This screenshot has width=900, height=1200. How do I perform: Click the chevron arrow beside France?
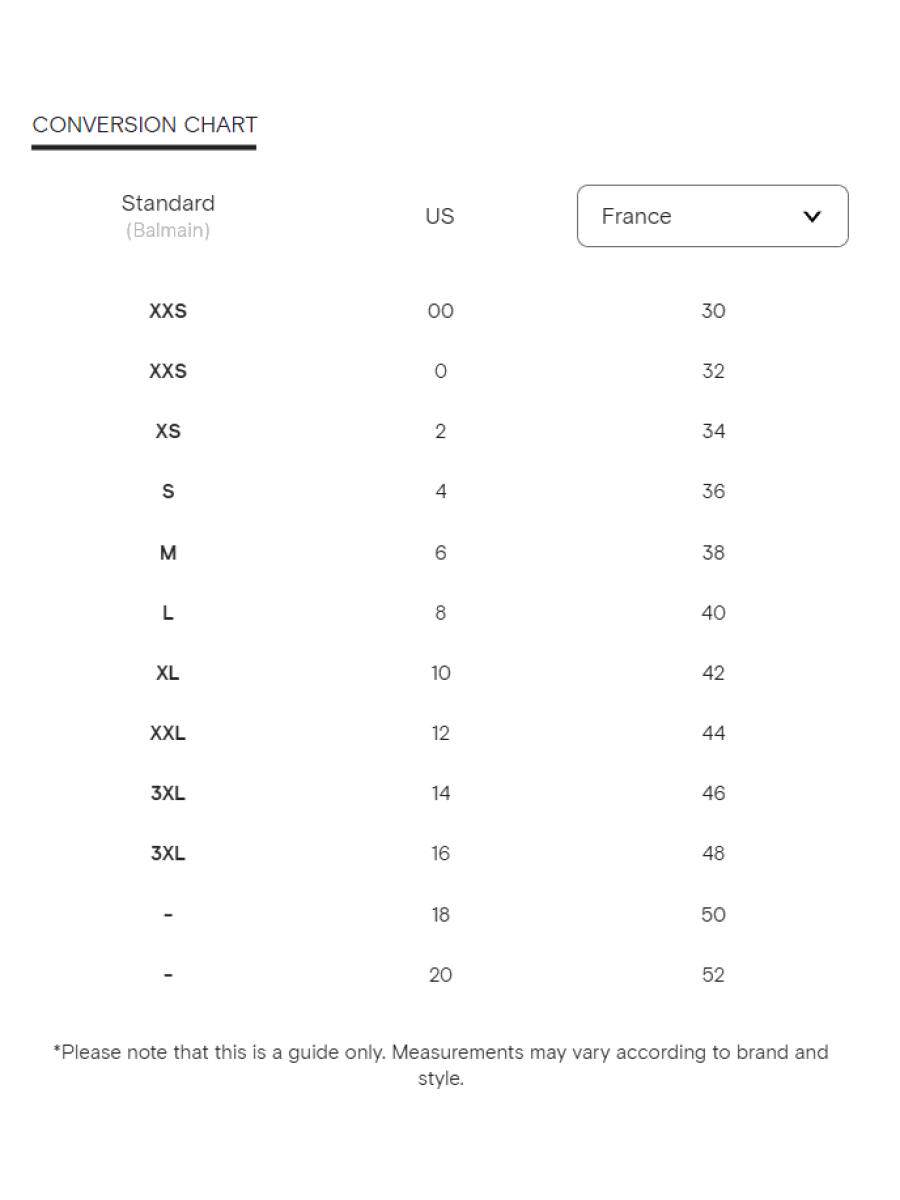[x=812, y=216]
